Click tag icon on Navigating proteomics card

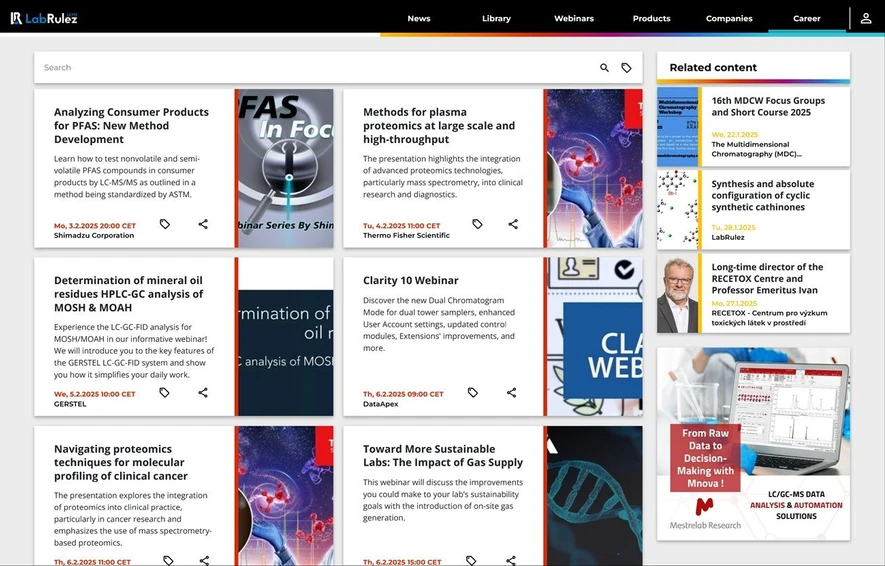[x=168, y=560]
